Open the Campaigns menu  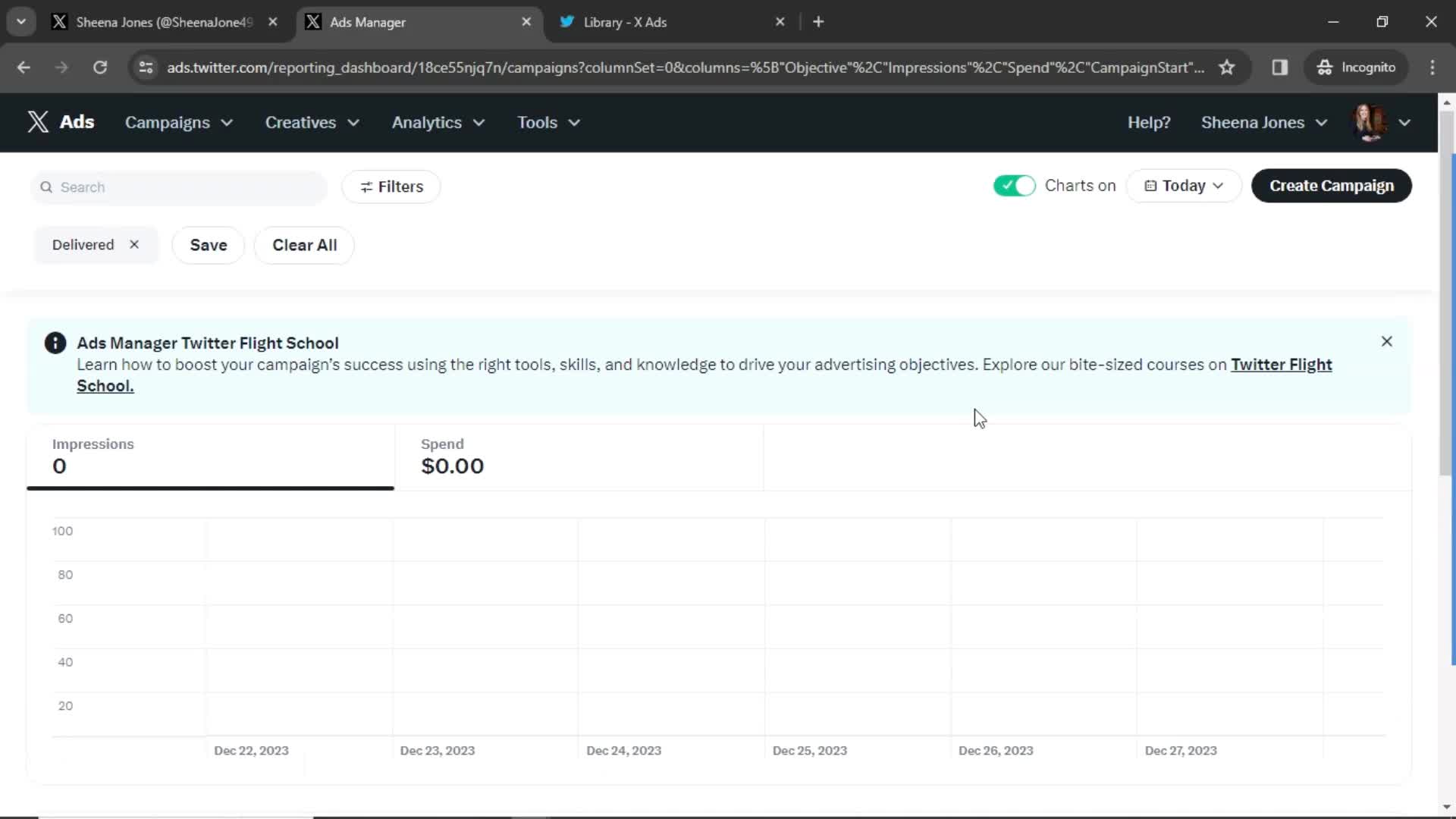click(179, 123)
